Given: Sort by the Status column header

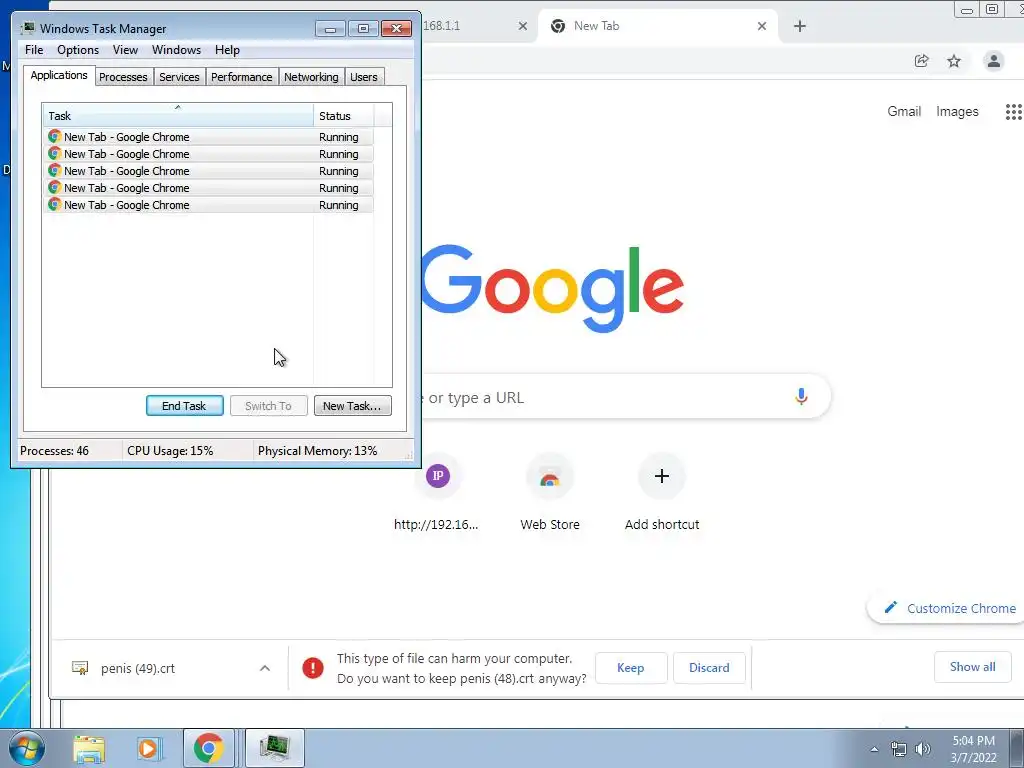Looking at the screenshot, I should click(344, 115).
